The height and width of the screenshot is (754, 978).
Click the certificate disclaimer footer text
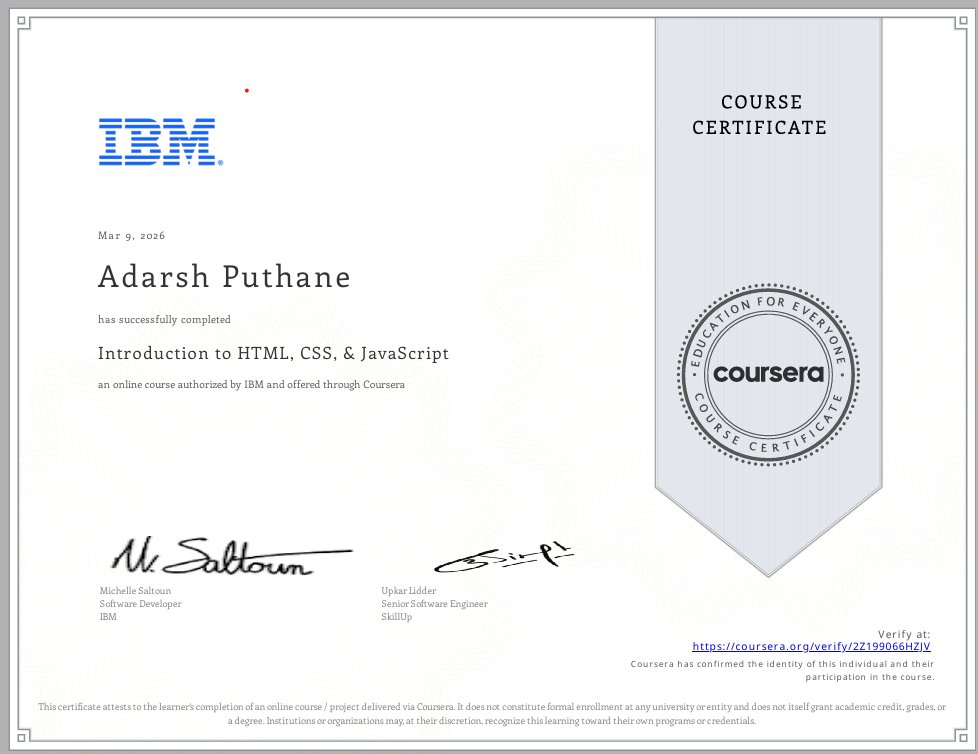click(491, 714)
